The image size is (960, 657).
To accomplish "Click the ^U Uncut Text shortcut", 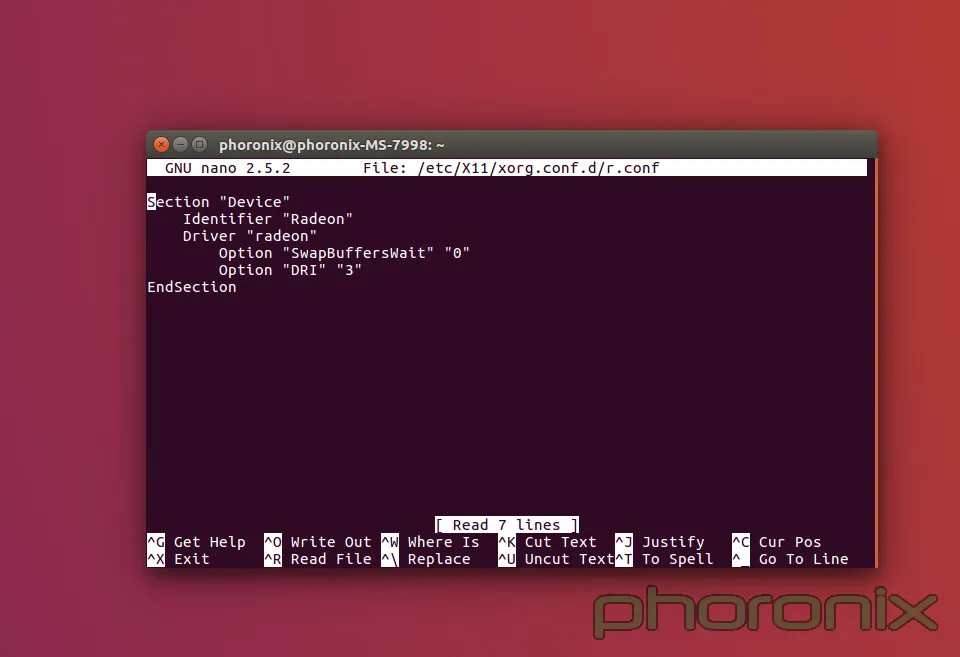I will (x=556, y=559).
